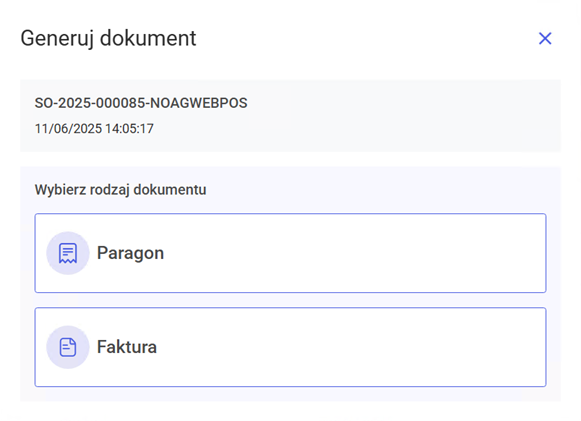
Task: Select the Paragon text label
Action: pyautogui.click(x=130, y=253)
